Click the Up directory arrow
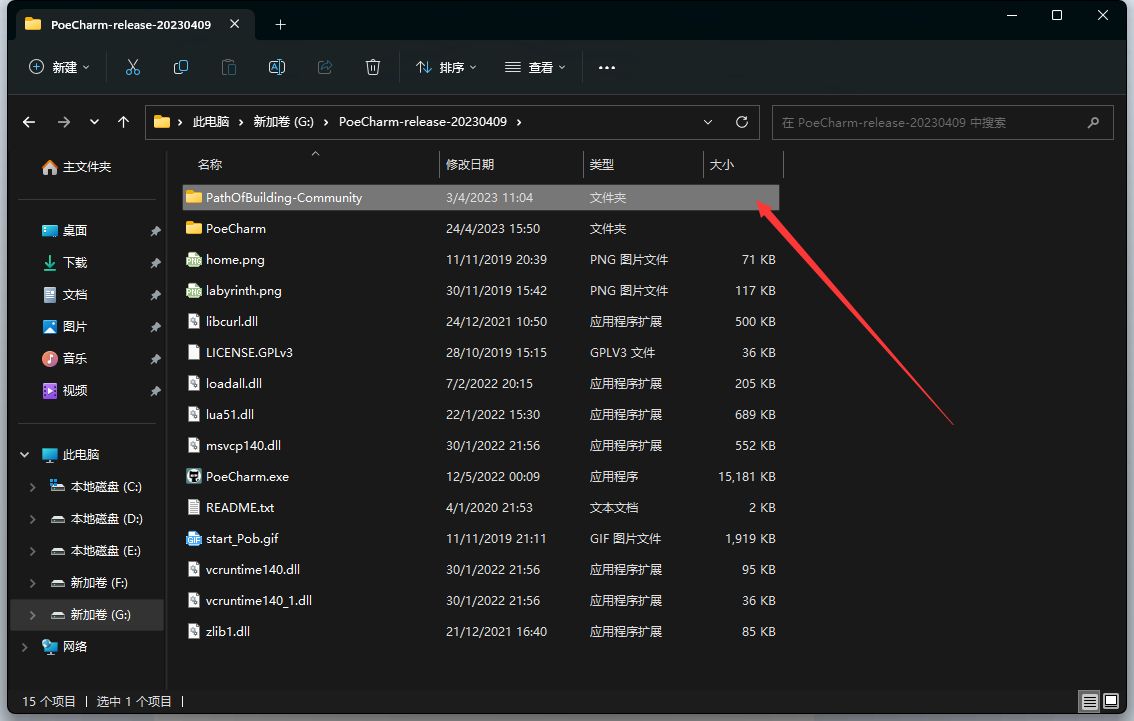Viewport: 1134px width, 721px height. 123,122
